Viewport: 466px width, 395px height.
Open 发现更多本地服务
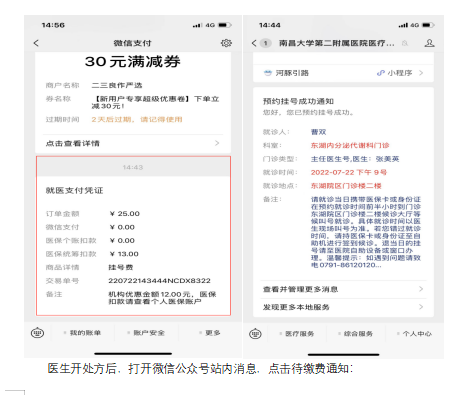(343, 307)
